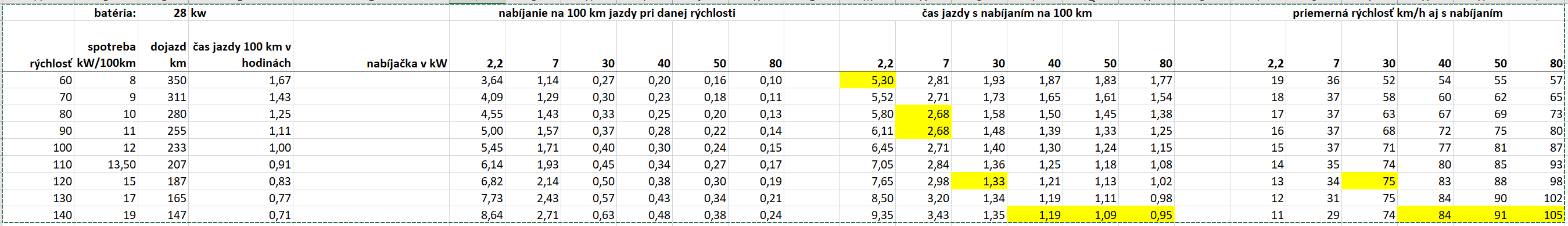Select yellow cell 2,68 in speed 90 row
The width and height of the screenshot is (1568, 226).
pyautogui.click(x=923, y=130)
